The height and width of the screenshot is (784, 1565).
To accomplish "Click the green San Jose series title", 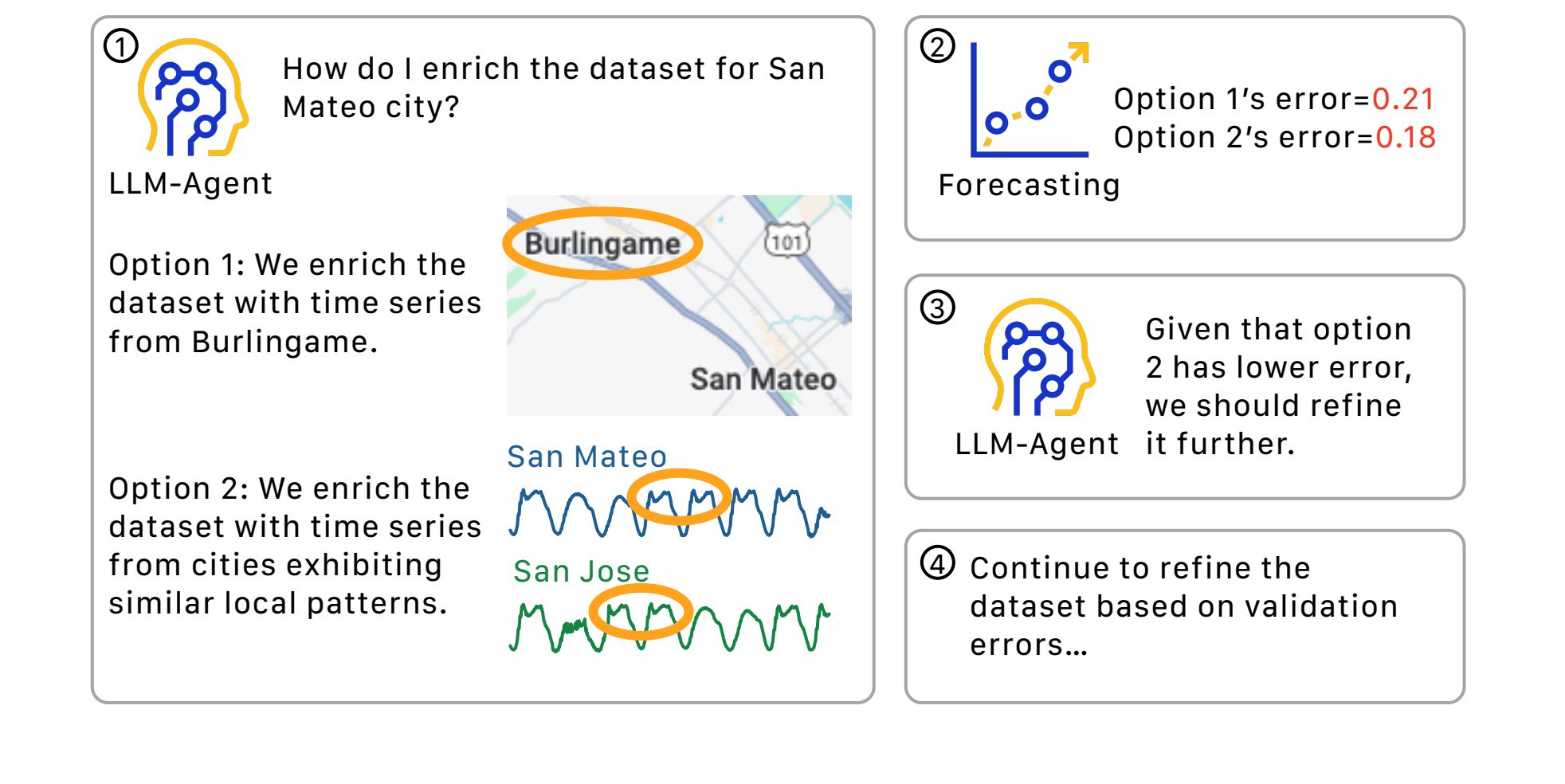I will point(581,571).
